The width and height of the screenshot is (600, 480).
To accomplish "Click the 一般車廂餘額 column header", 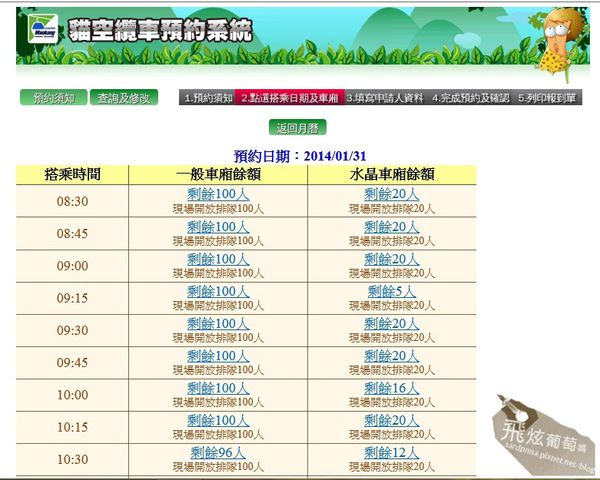I will pos(218,175).
